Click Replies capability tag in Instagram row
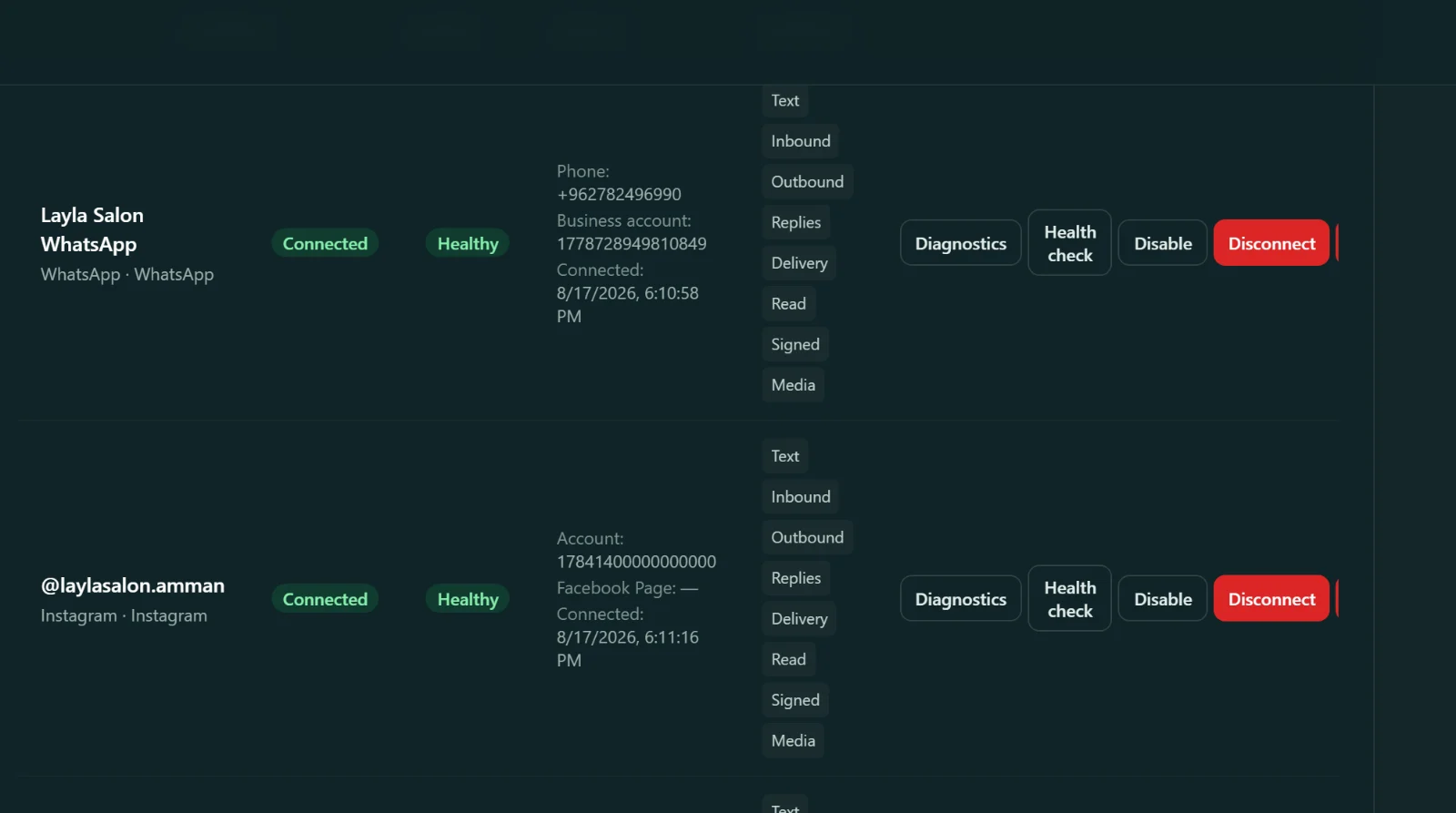The width and height of the screenshot is (1456, 813). point(796,578)
